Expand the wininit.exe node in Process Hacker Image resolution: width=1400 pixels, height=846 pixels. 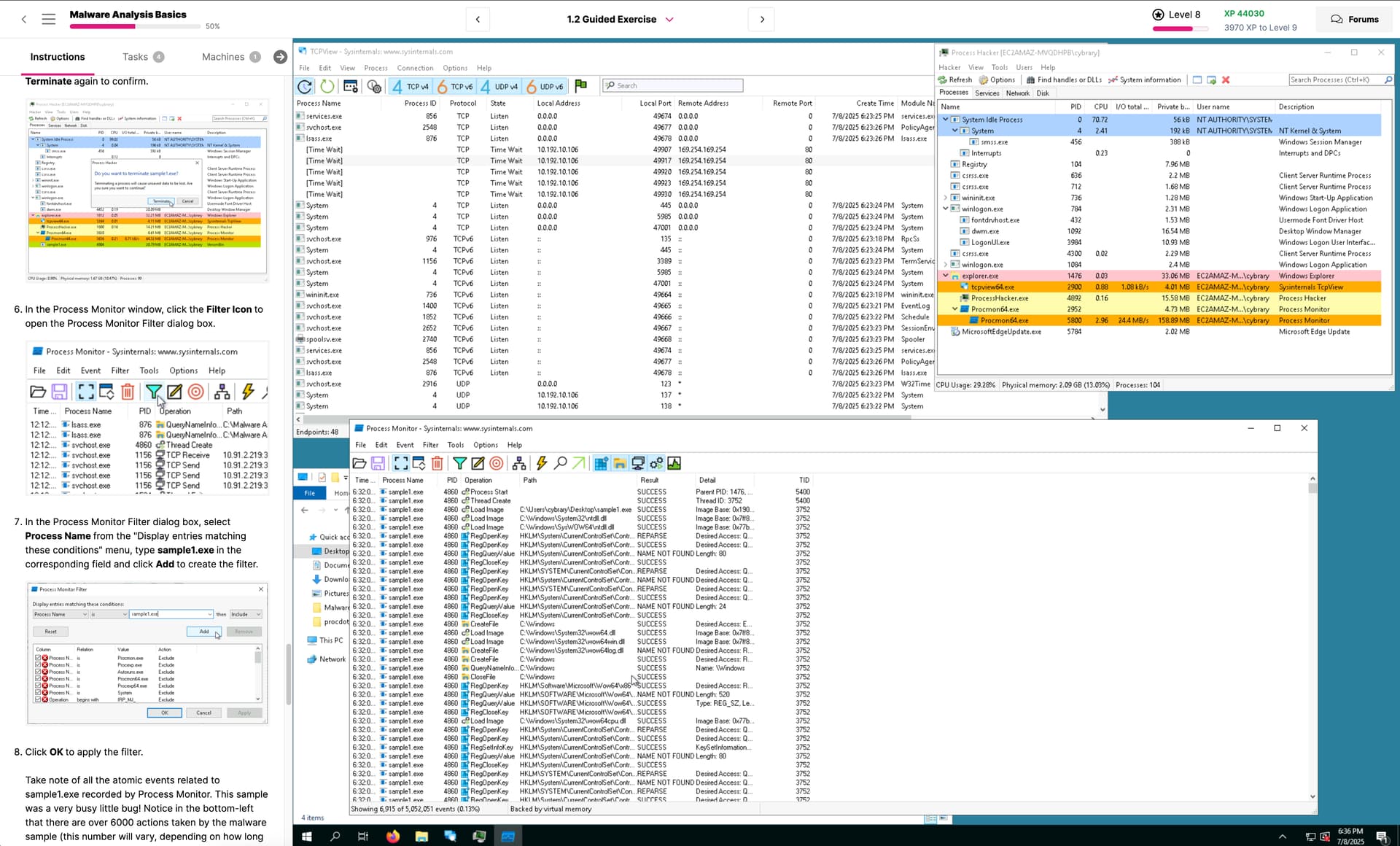946,198
